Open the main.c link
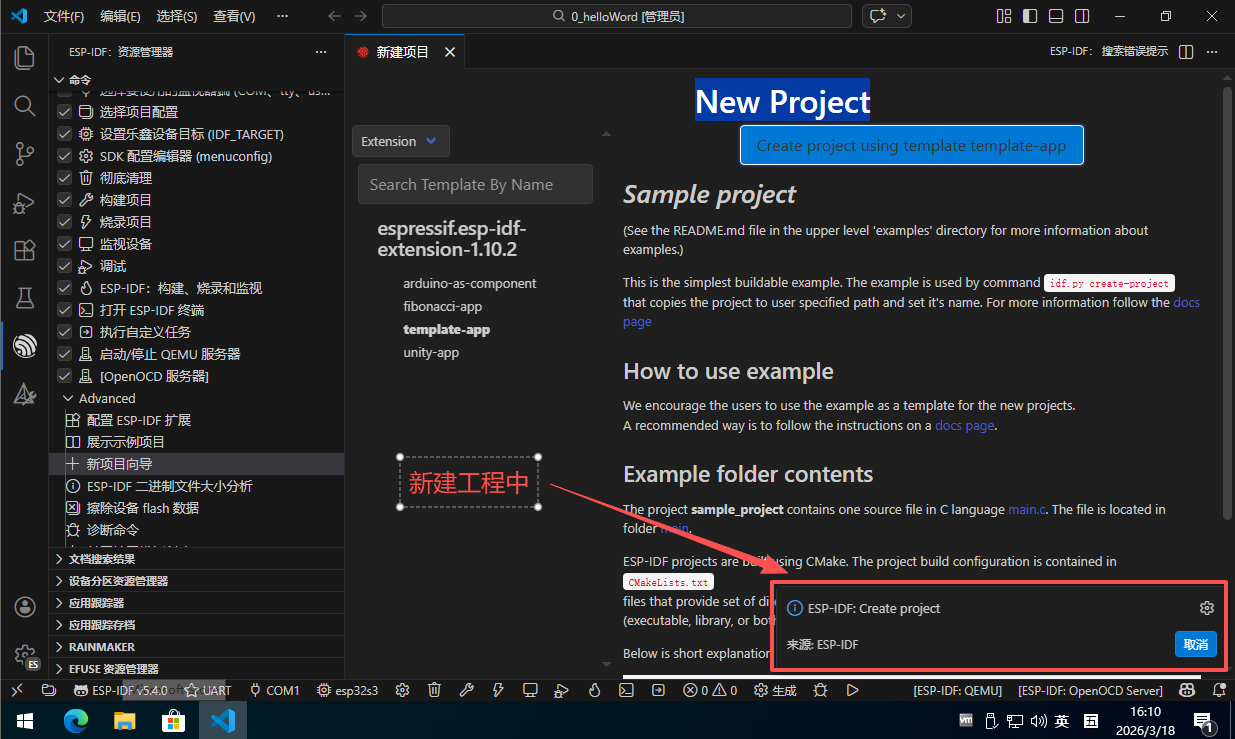1235x739 pixels. 1027,509
